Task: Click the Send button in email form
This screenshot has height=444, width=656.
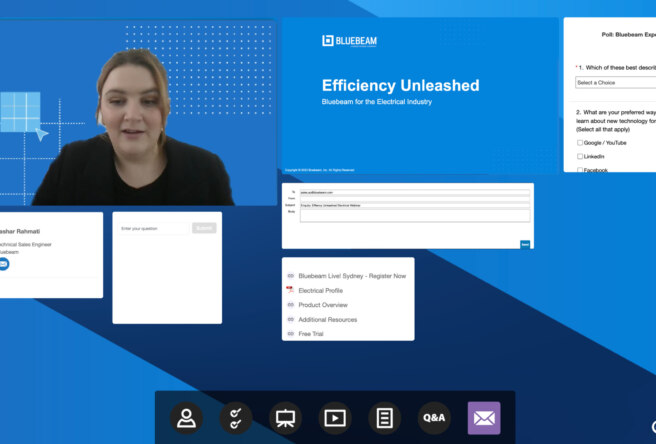Action: pyautogui.click(x=525, y=244)
